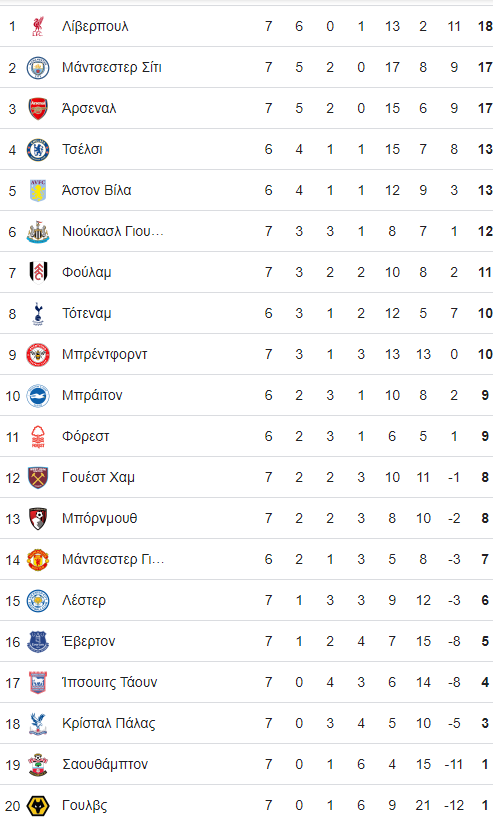Click the Μπράιτον team name

[x=92, y=396]
